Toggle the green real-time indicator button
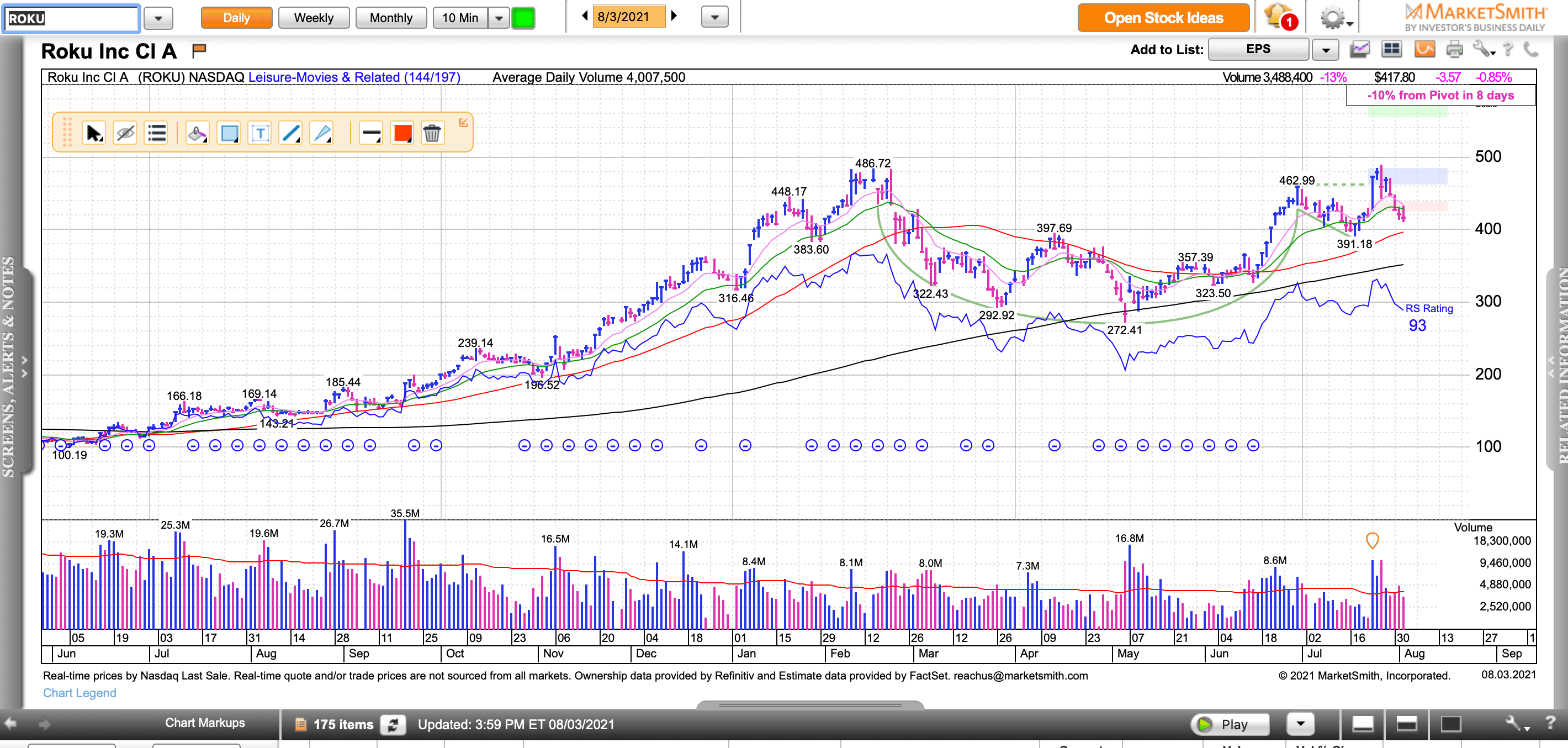This screenshot has width=1568, height=748. 523,18
